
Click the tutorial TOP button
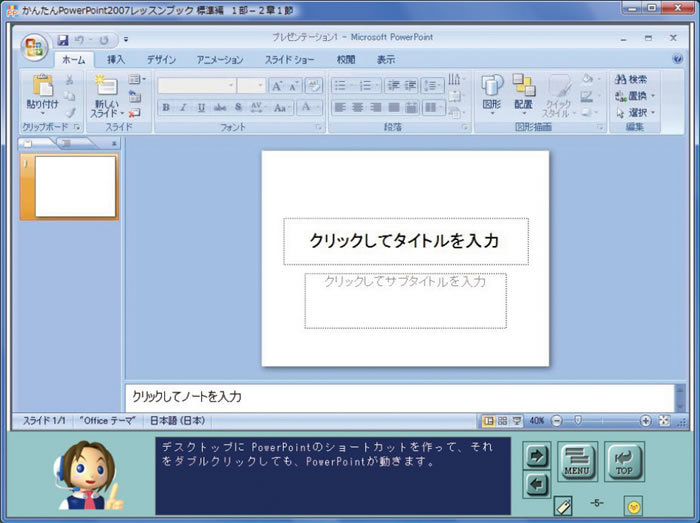coord(624,461)
